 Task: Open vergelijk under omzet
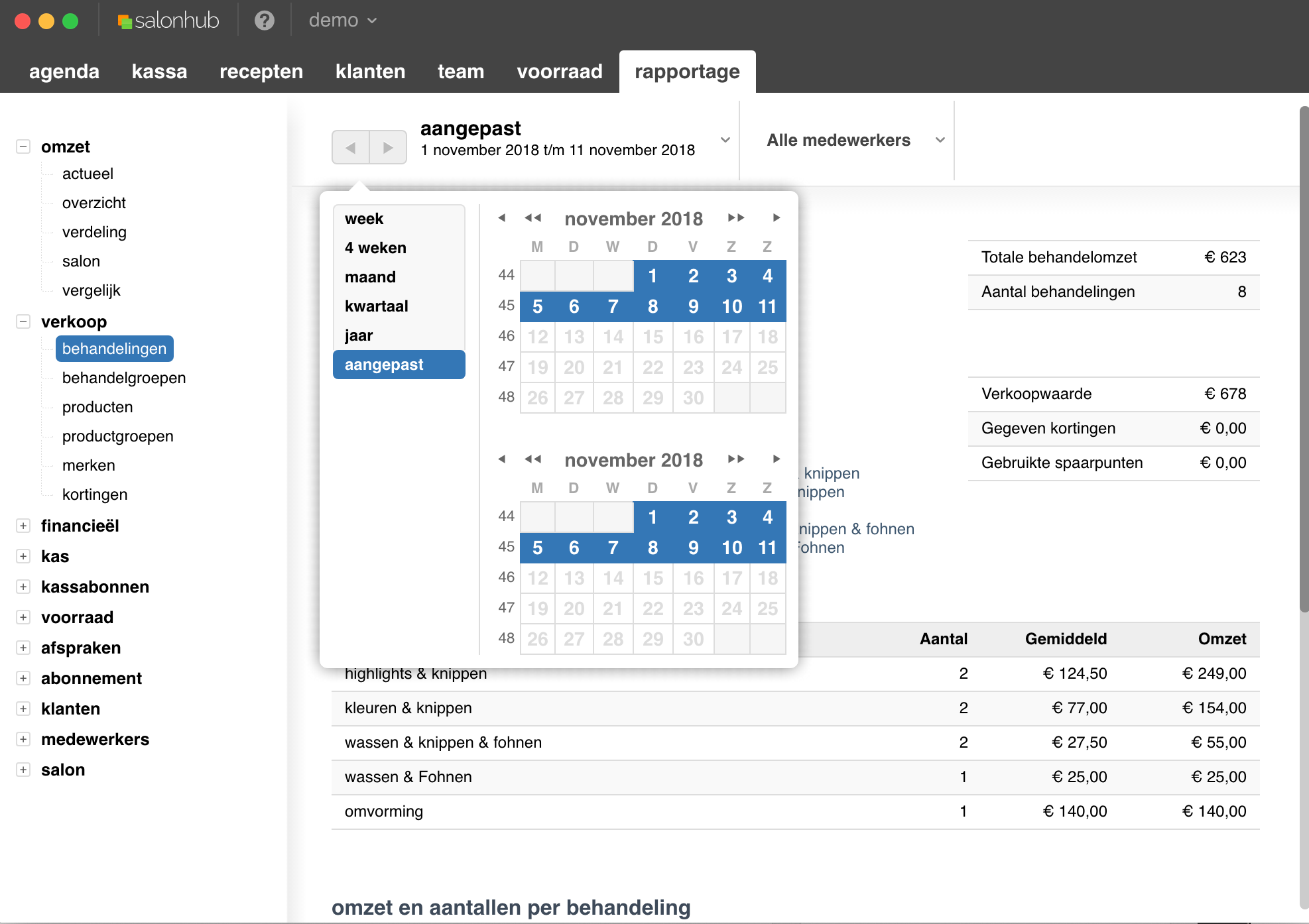92,290
